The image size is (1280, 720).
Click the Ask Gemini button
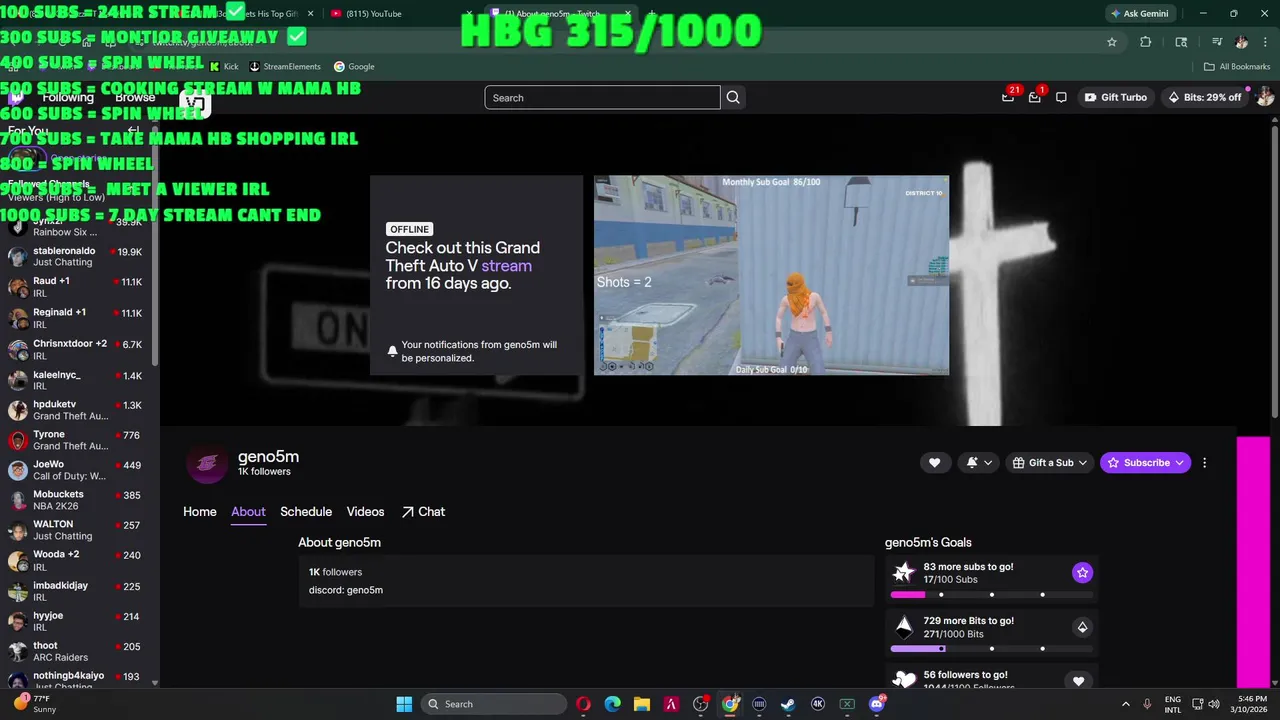tap(1142, 14)
